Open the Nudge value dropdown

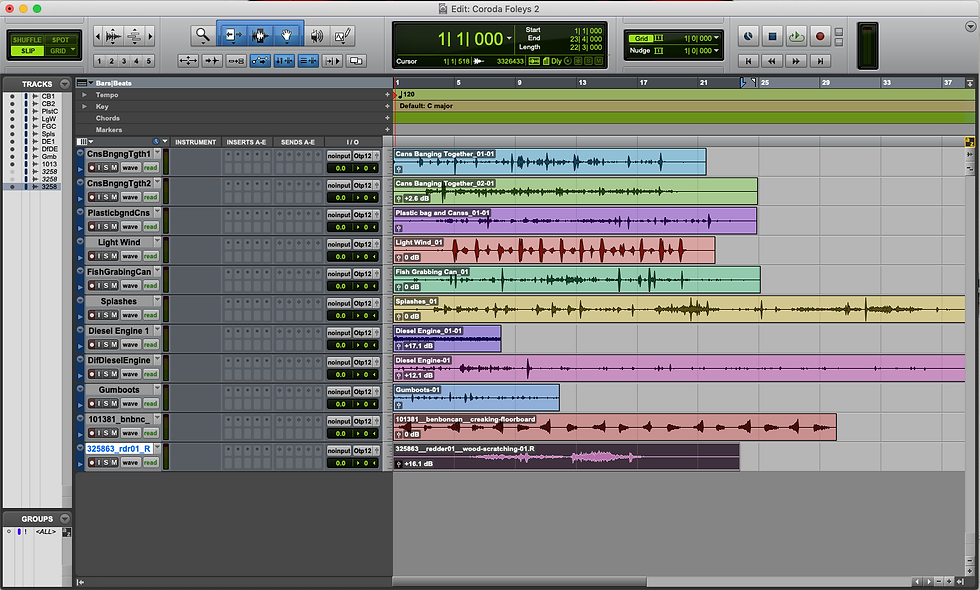coord(716,51)
